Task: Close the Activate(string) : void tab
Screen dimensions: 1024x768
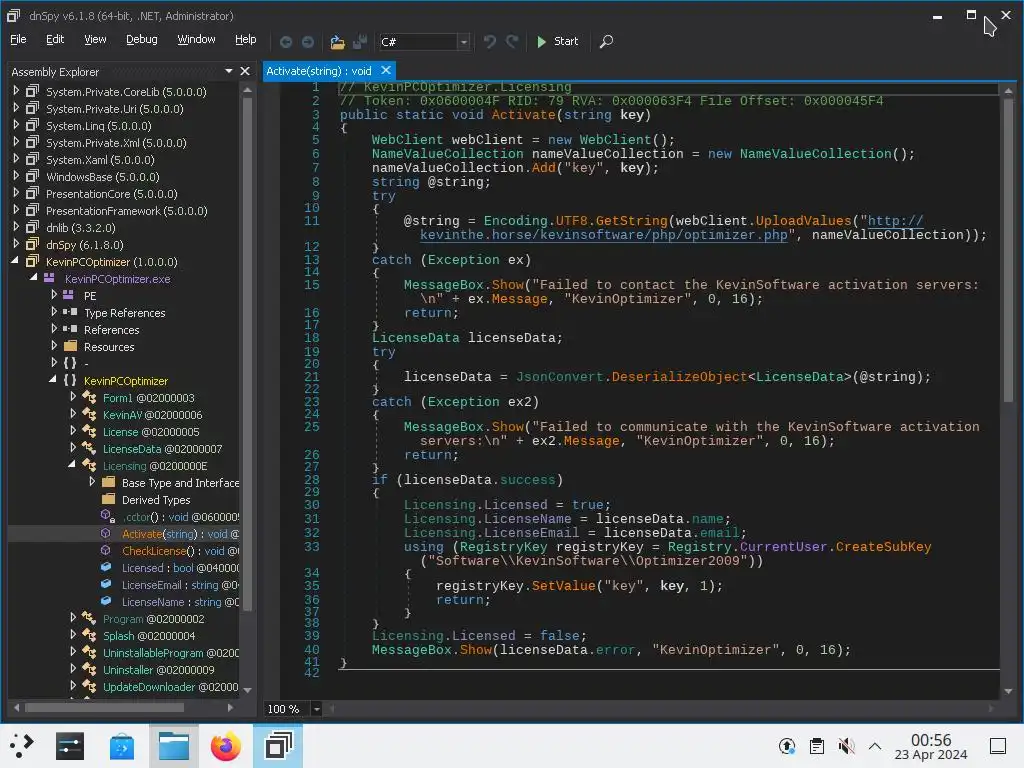Action: coord(386,70)
